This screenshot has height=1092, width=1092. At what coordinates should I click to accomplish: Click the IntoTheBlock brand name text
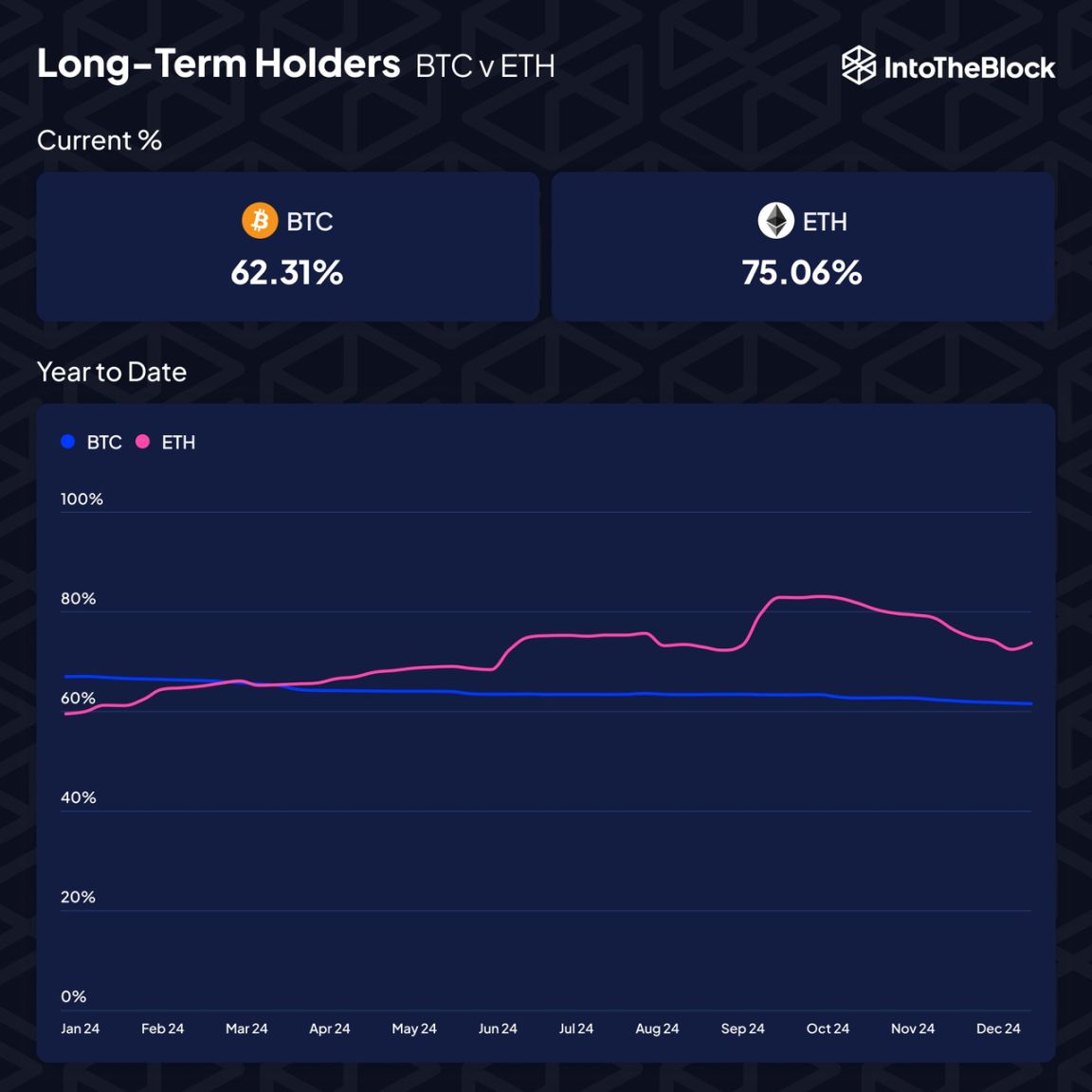coord(969,67)
